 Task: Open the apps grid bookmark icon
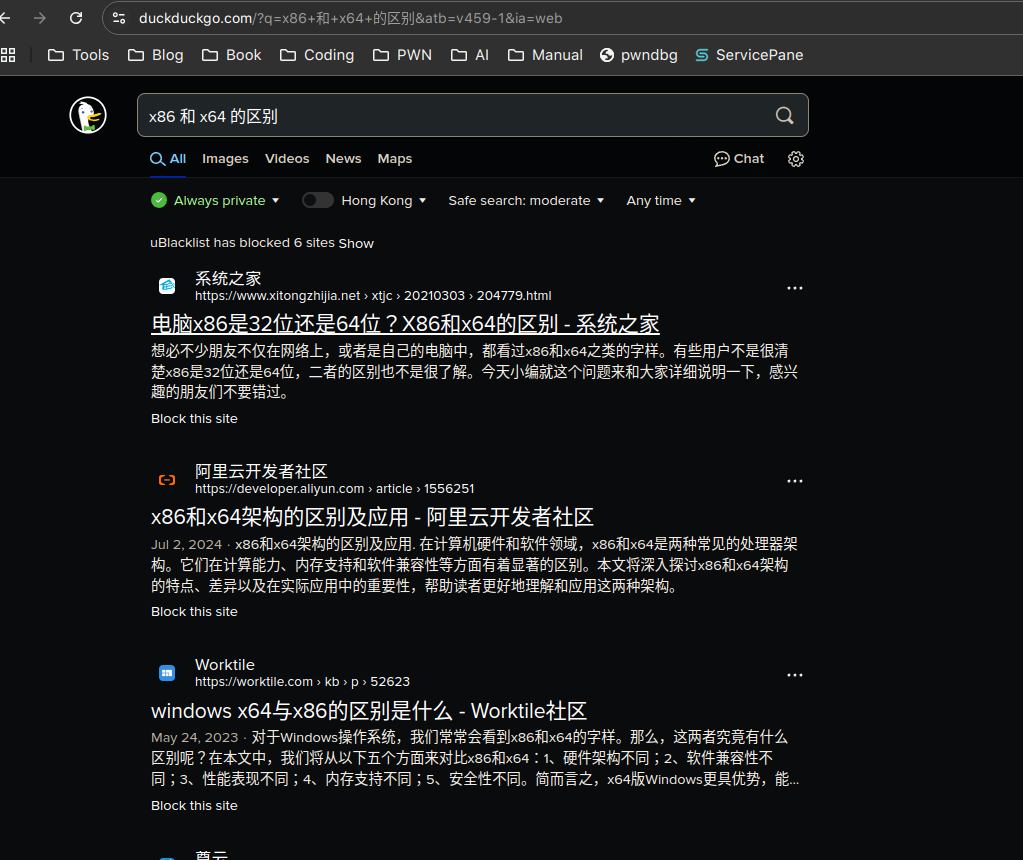click(x=8, y=55)
